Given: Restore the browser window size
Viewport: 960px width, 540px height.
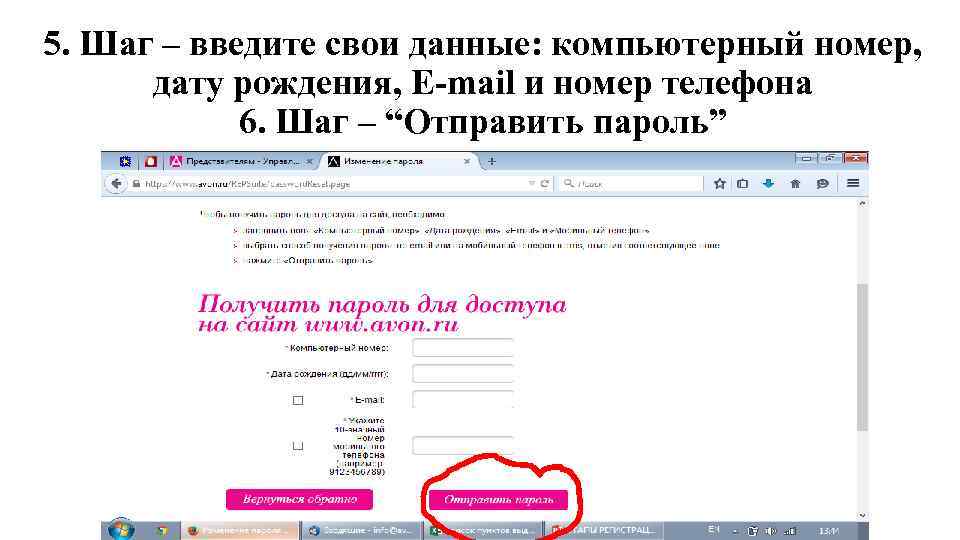Looking at the screenshot, I should click(830, 158).
